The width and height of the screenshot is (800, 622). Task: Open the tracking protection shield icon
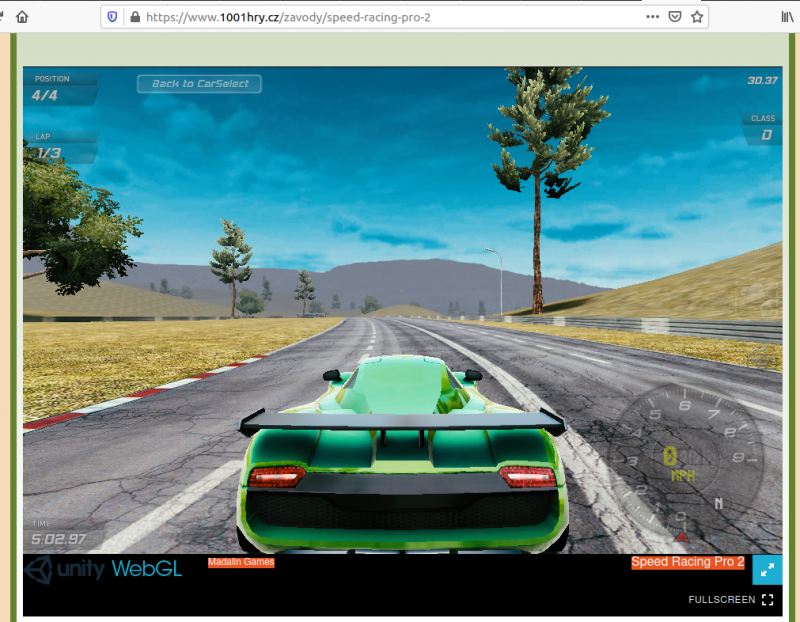click(x=112, y=17)
